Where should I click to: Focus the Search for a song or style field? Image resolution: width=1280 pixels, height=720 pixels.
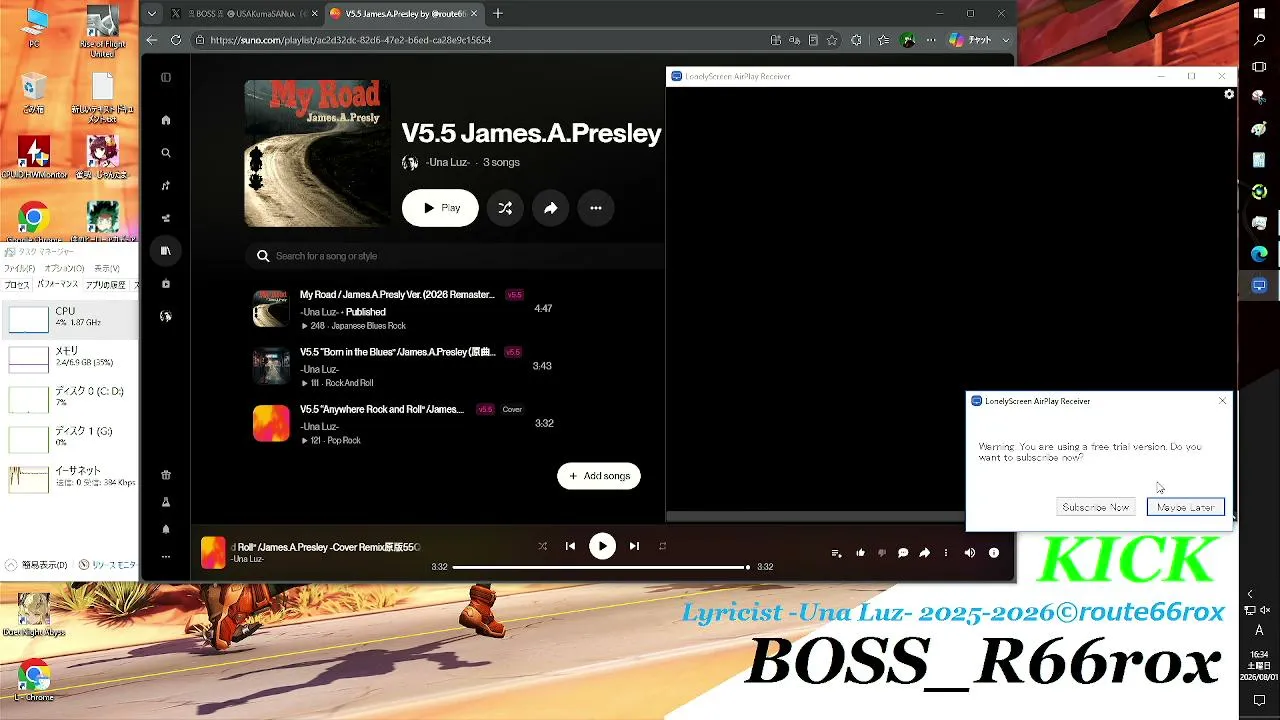coord(455,256)
